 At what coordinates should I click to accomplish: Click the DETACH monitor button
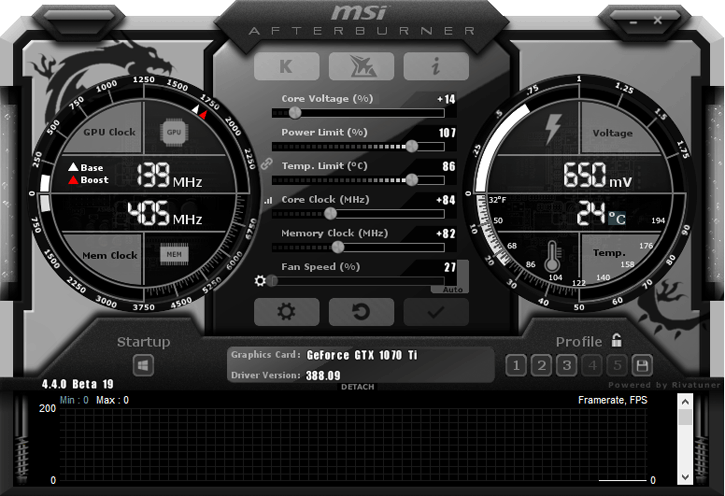(357, 387)
